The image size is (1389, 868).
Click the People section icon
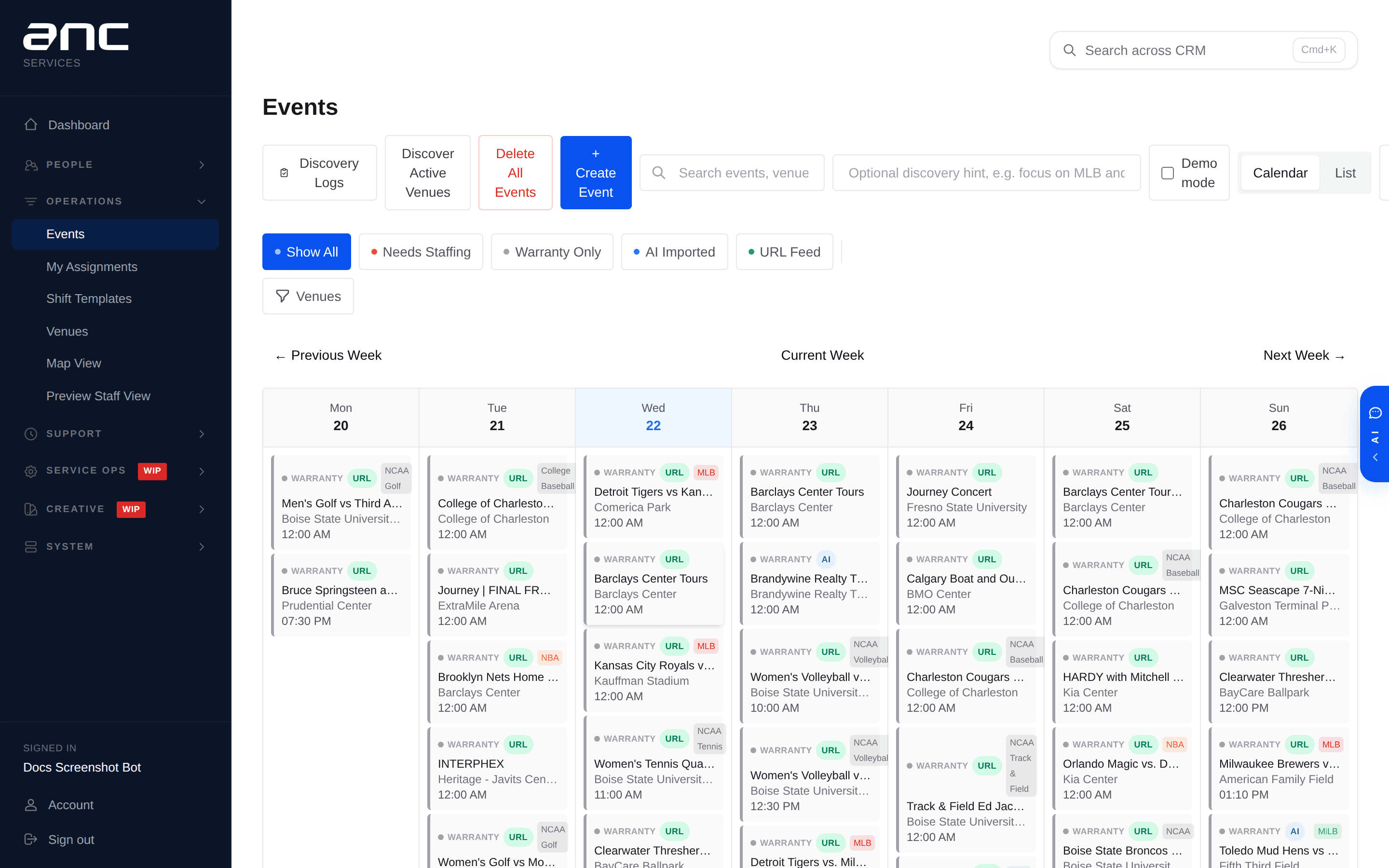[31, 165]
